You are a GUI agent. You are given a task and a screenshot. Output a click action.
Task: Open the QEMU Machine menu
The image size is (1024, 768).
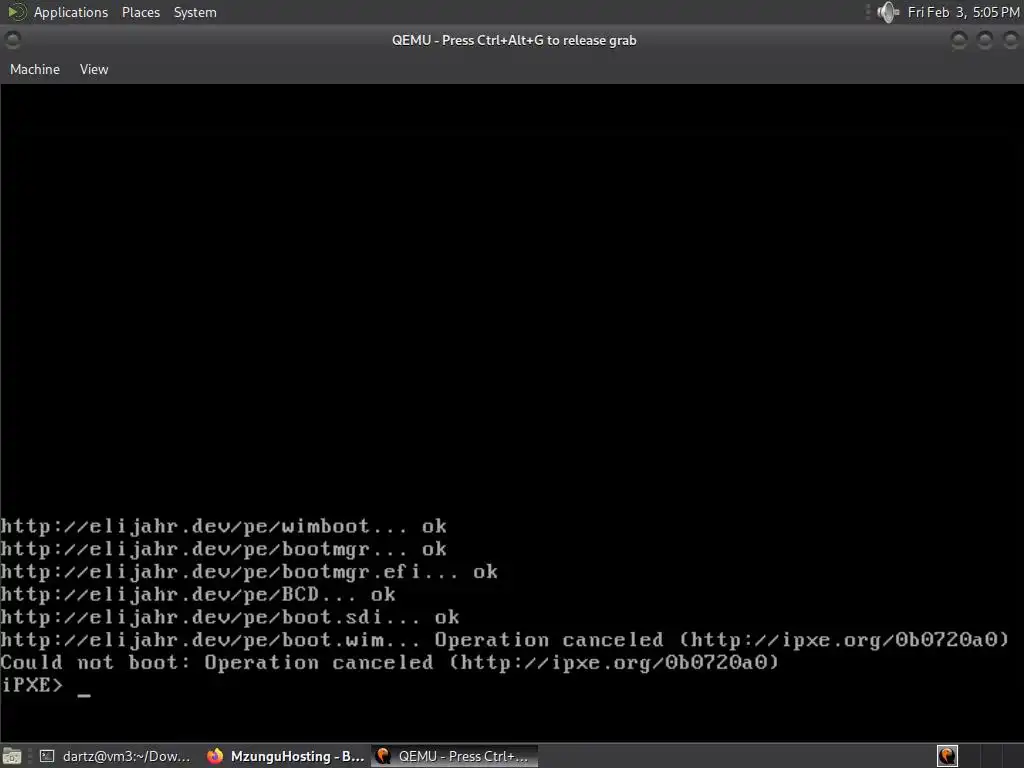[35, 69]
